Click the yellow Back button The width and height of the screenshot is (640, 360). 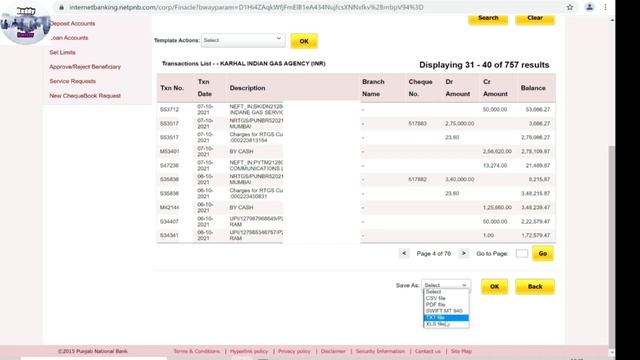(x=535, y=287)
